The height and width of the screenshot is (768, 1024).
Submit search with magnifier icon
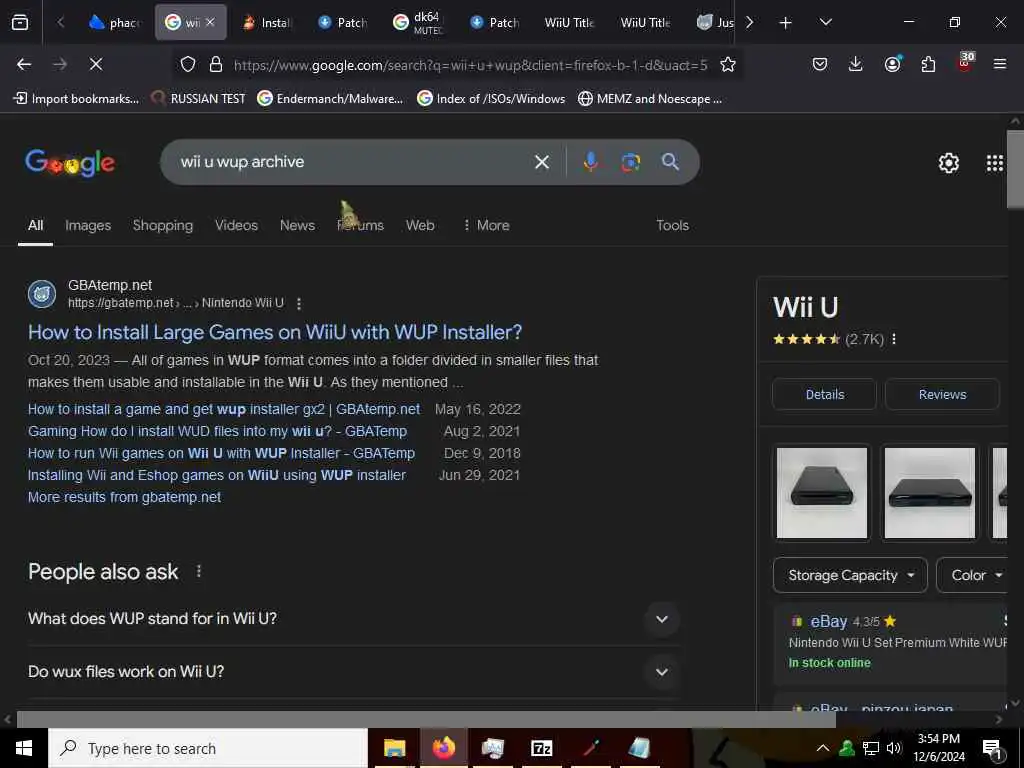[670, 162]
